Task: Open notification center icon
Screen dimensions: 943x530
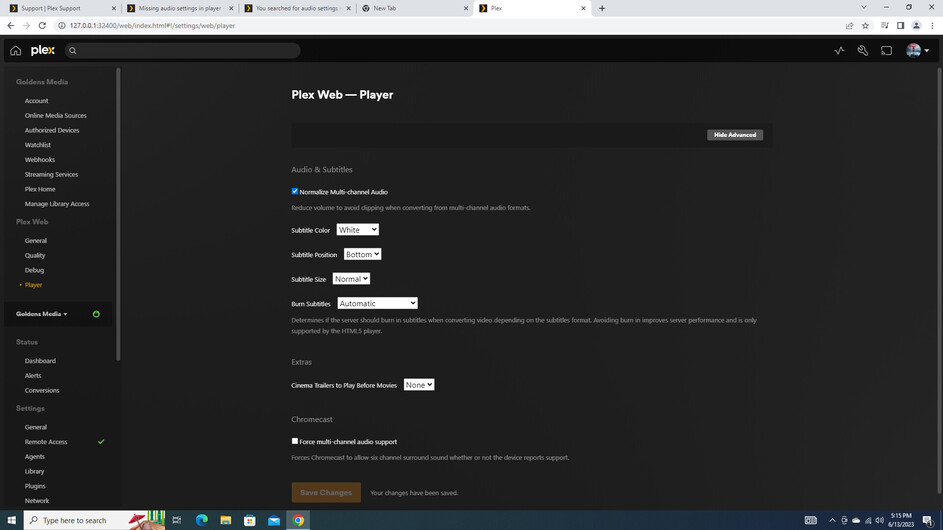Action: (929, 520)
